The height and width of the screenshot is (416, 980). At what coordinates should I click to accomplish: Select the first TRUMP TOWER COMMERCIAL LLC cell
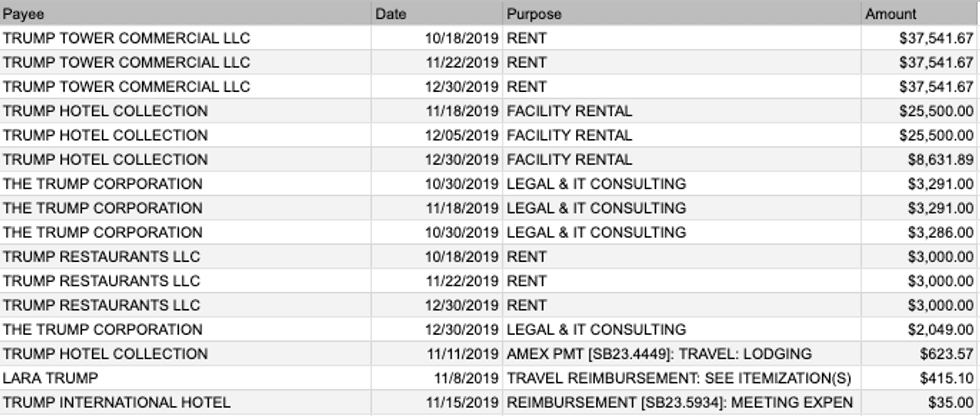[x=186, y=38]
